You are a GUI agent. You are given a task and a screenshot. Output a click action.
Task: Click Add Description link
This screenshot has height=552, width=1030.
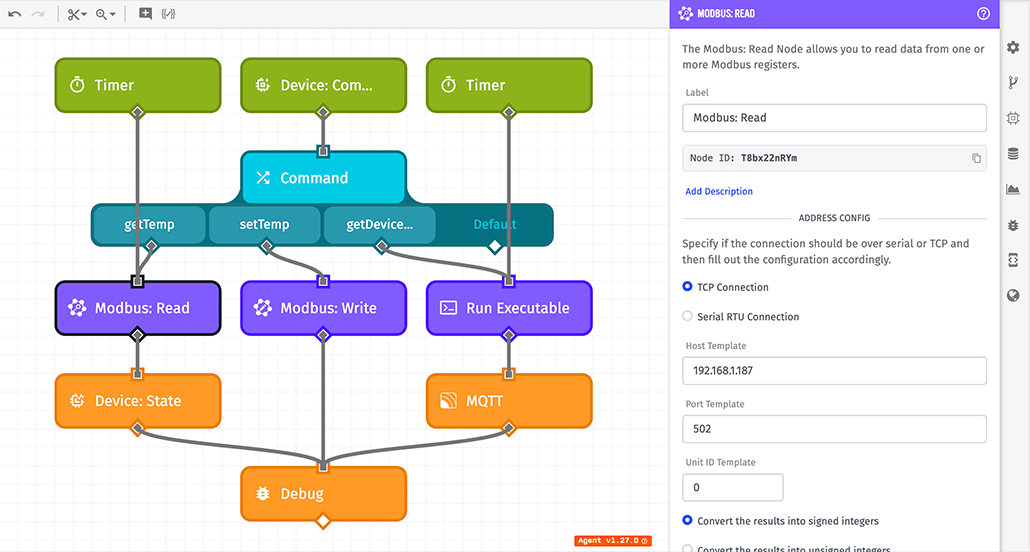click(719, 191)
